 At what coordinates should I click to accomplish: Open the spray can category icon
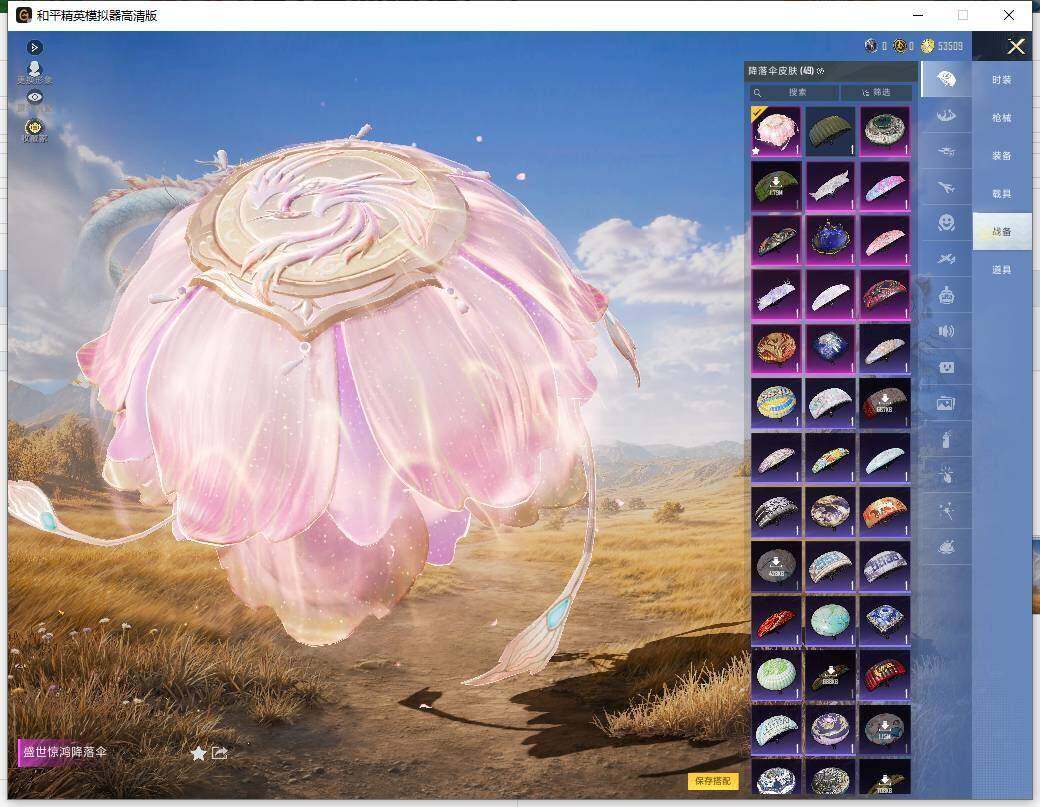click(946, 438)
